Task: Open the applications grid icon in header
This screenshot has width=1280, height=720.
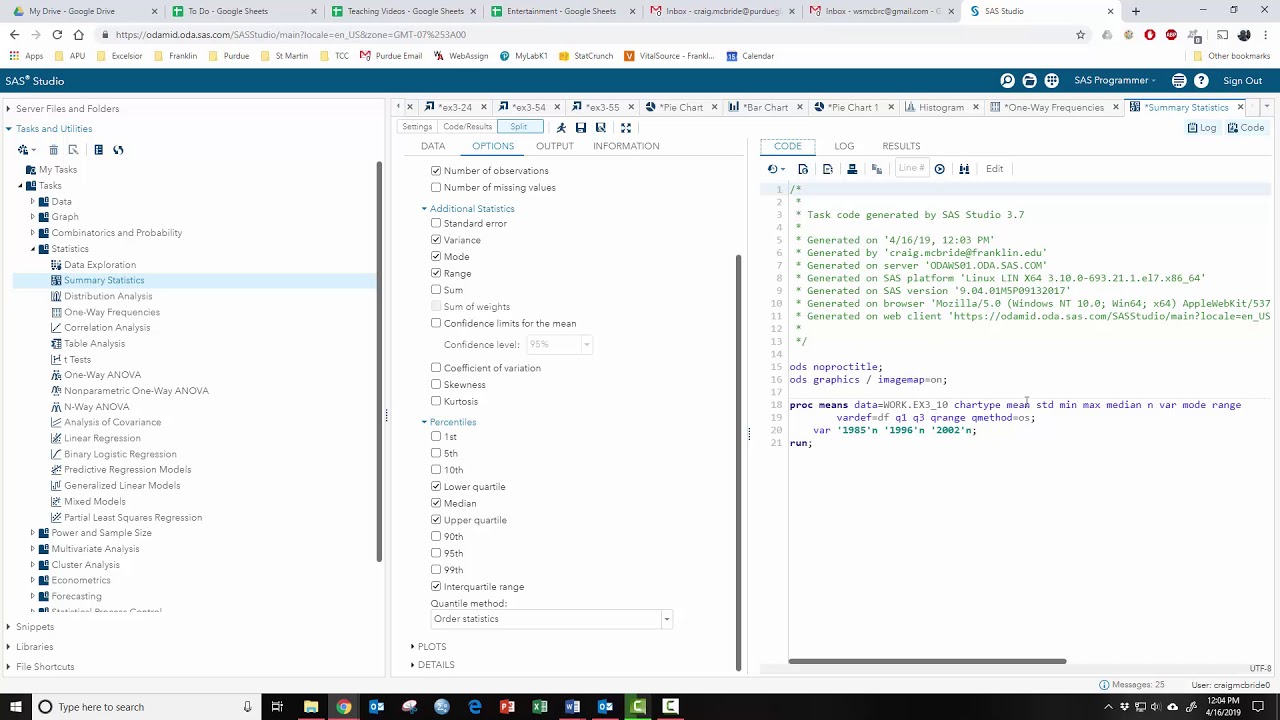Action: coord(1051,80)
